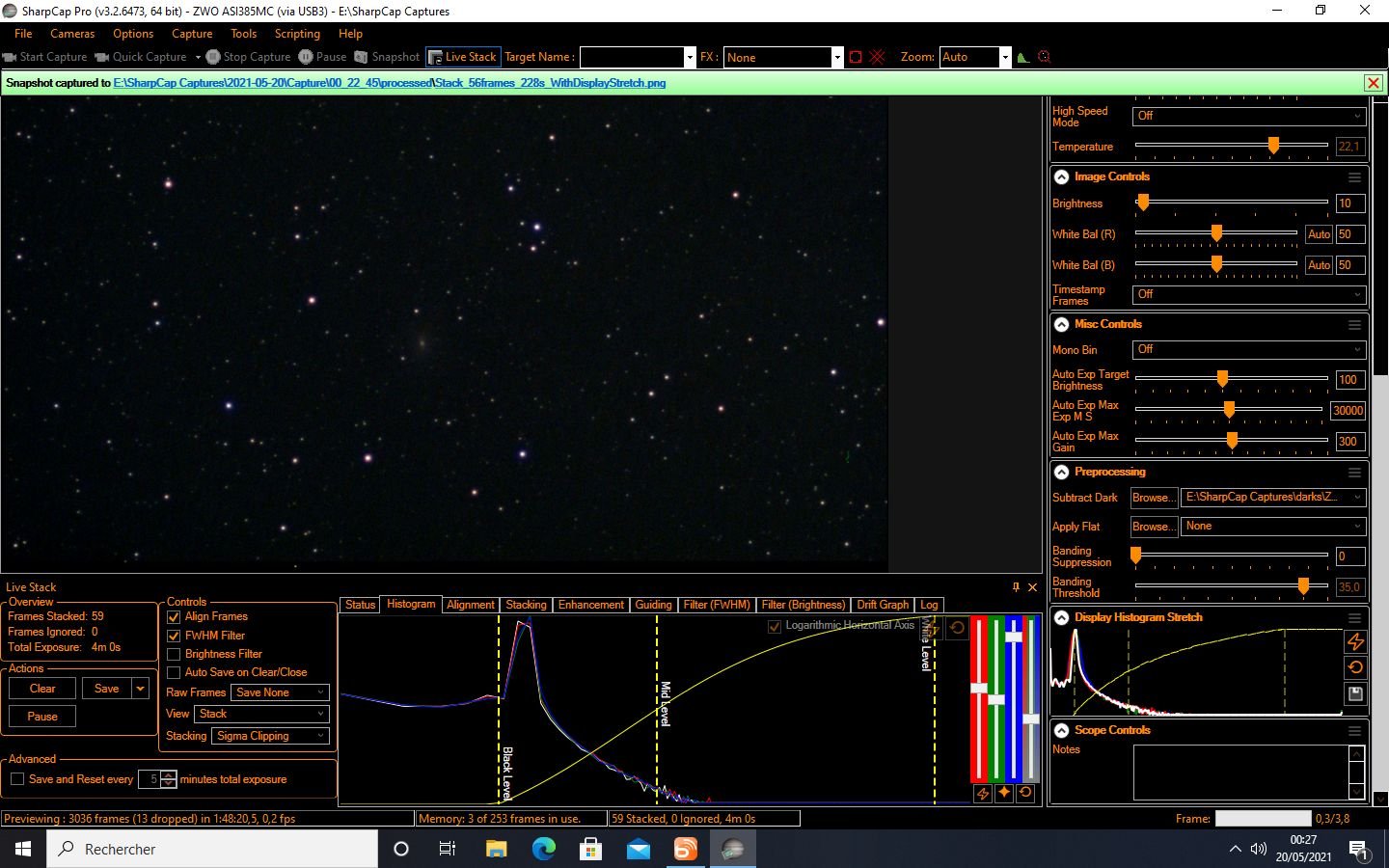Dismiss the green snapshot notification bar
The height and width of the screenshot is (868, 1389).
pyautogui.click(x=1374, y=83)
